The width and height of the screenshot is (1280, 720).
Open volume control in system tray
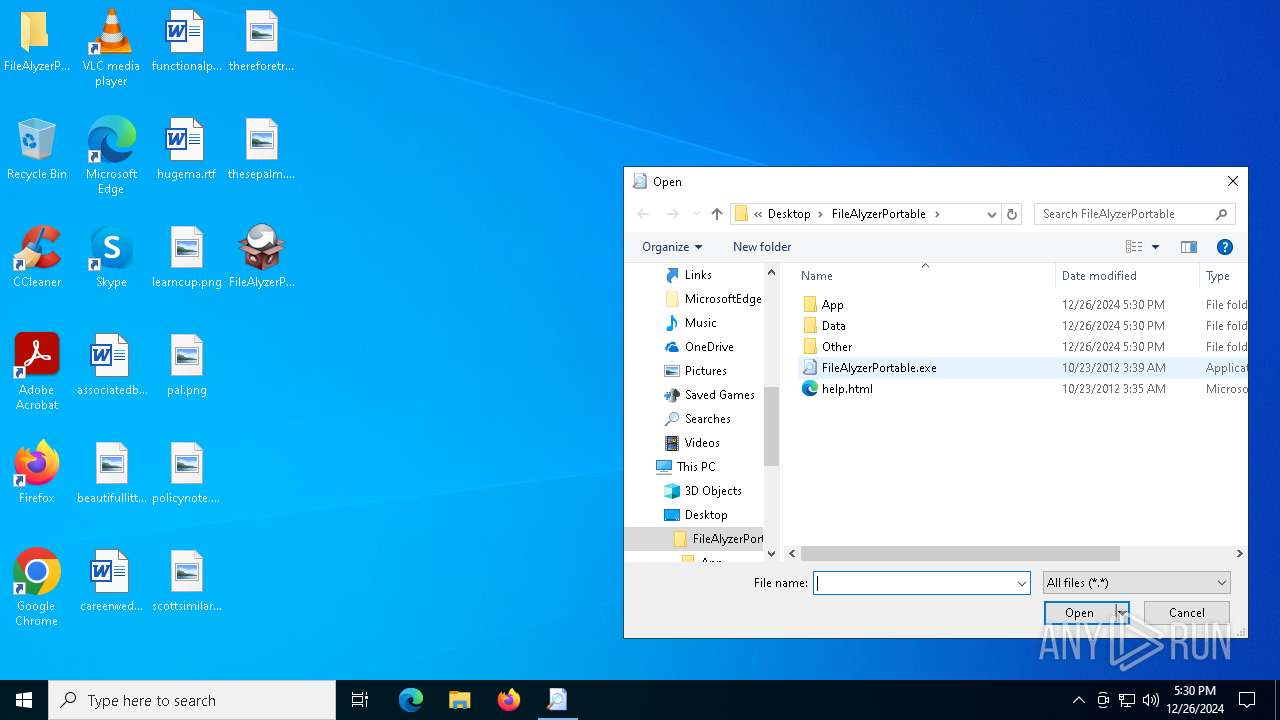1151,700
